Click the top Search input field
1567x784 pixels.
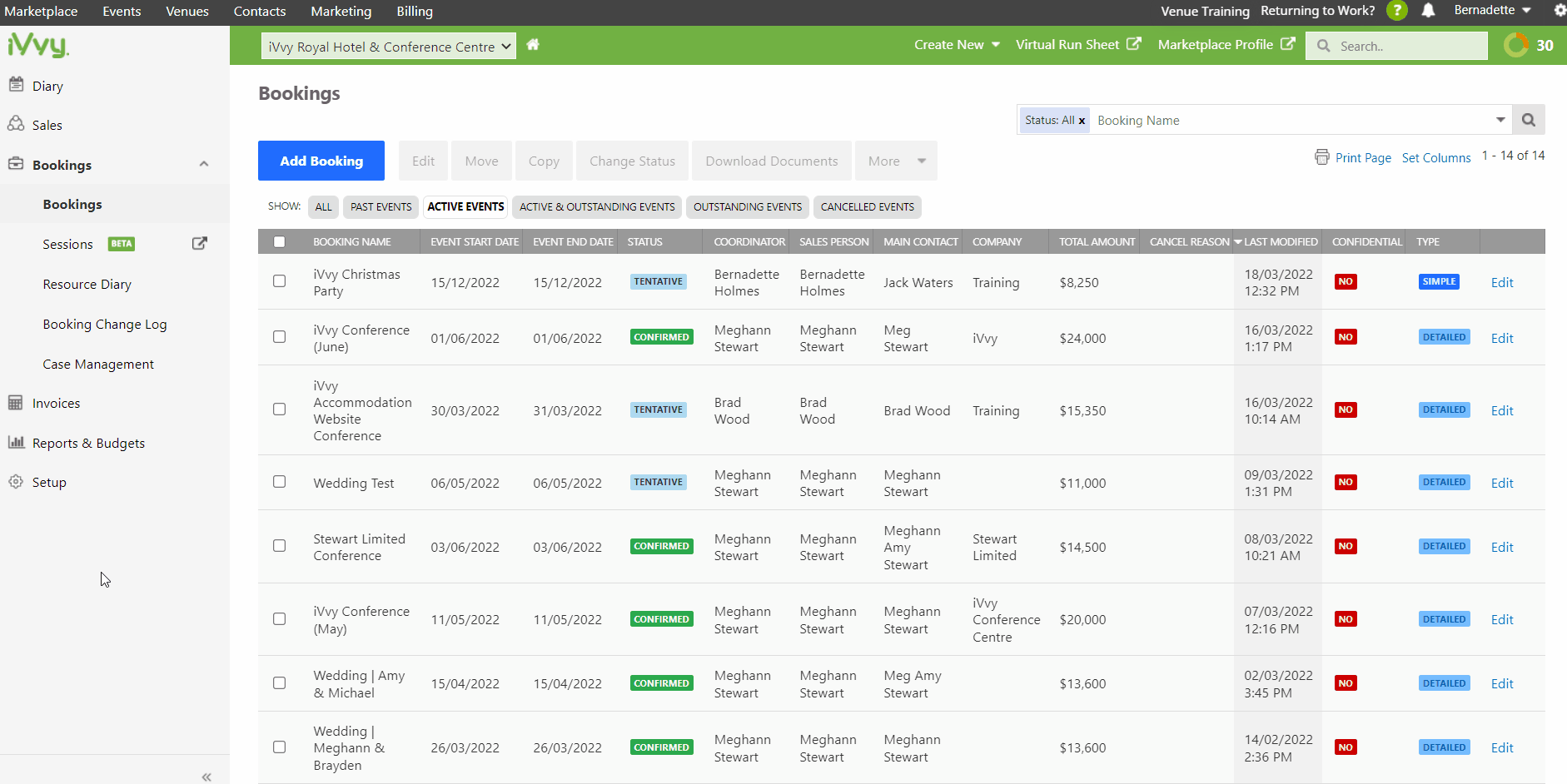1397,46
